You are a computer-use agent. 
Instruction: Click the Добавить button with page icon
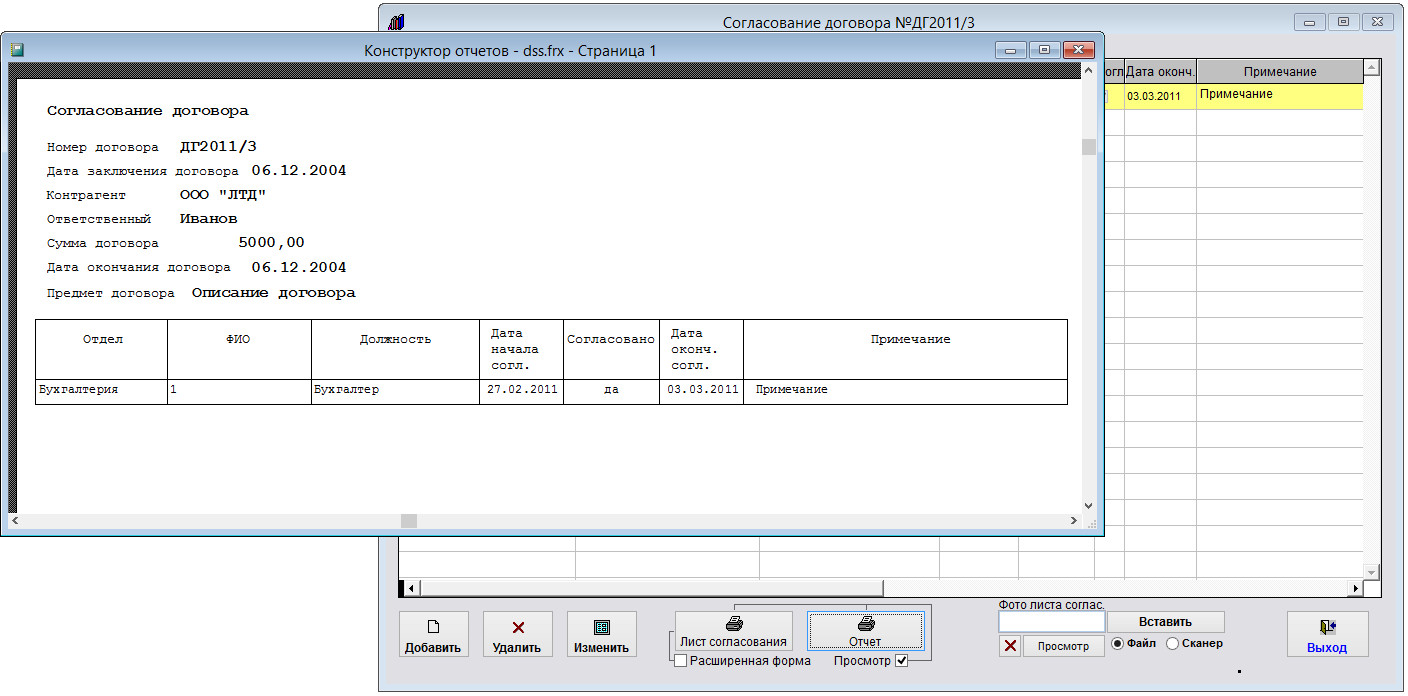(x=433, y=635)
